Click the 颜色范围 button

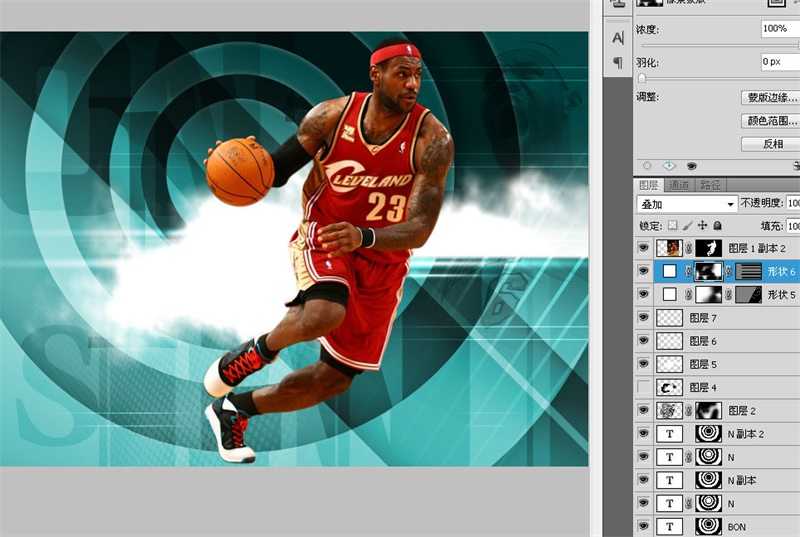click(772, 121)
